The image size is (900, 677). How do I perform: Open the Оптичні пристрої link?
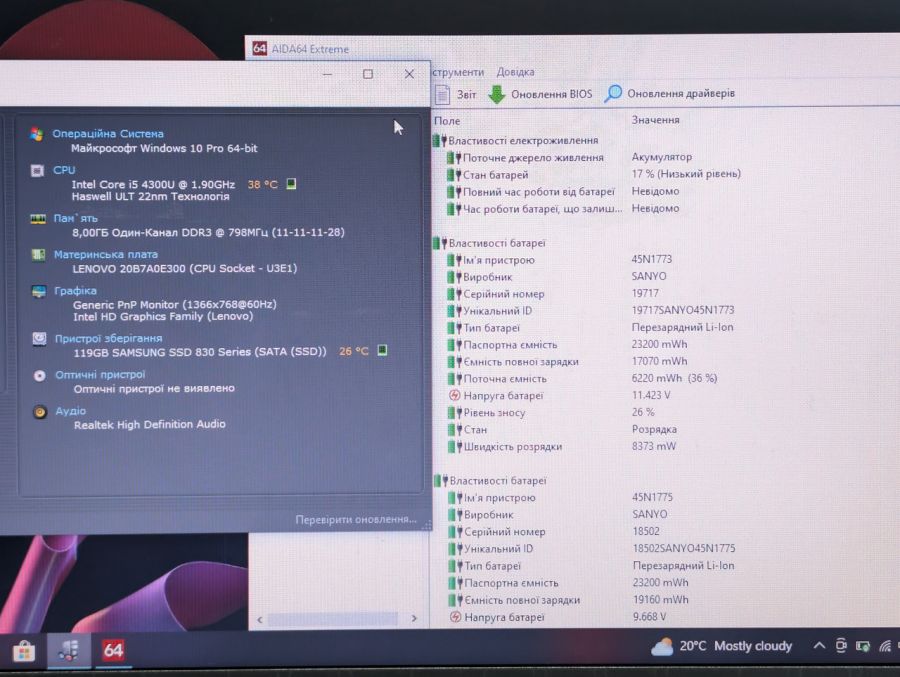pyautogui.click(x=100, y=374)
